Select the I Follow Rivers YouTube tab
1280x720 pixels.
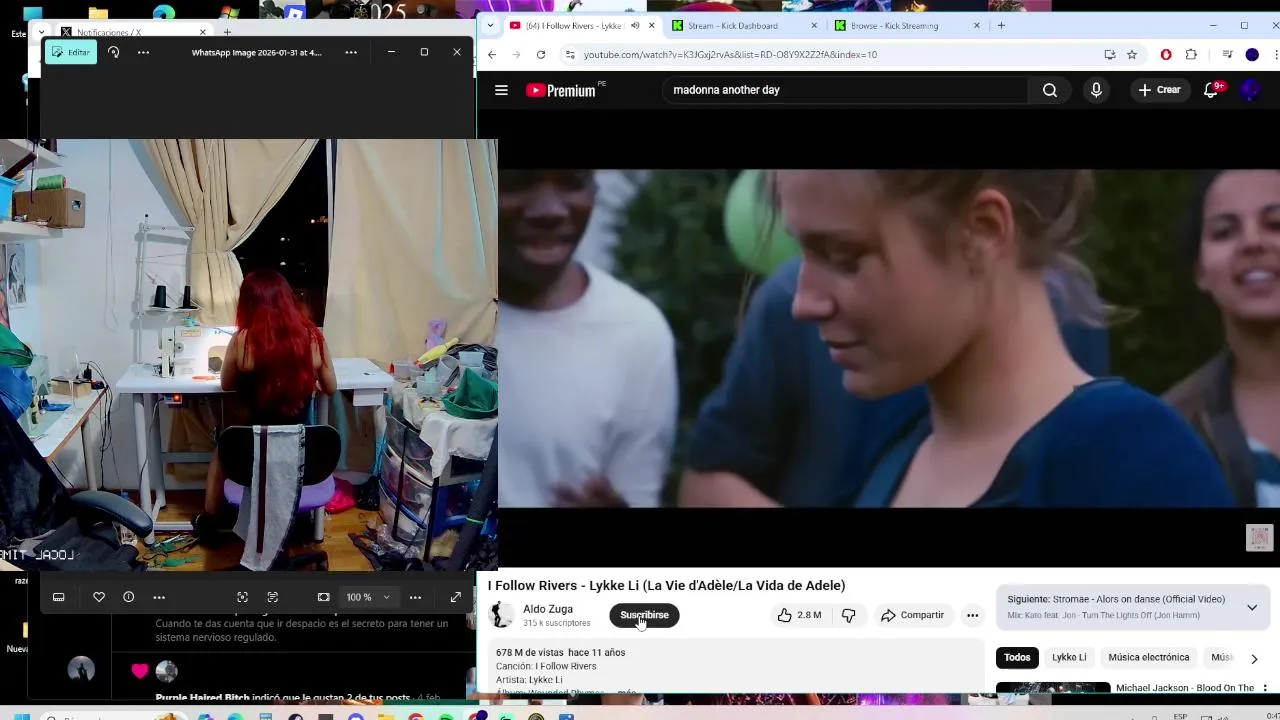tap(572, 25)
